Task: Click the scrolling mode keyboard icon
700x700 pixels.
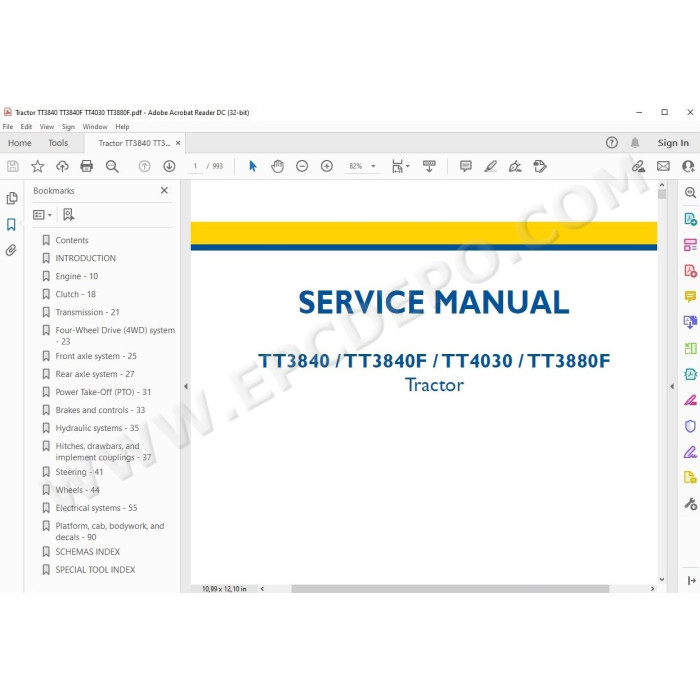Action: 429,167
